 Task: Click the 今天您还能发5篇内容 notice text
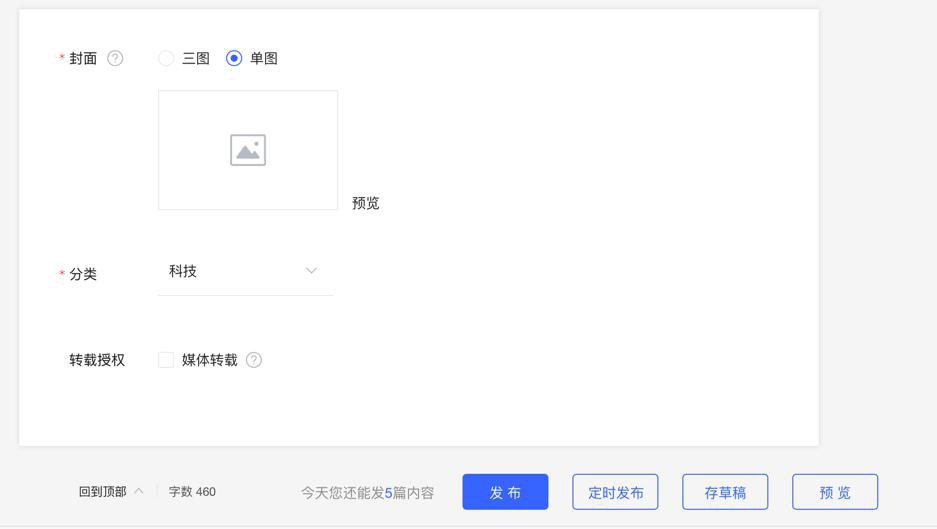[x=367, y=492]
